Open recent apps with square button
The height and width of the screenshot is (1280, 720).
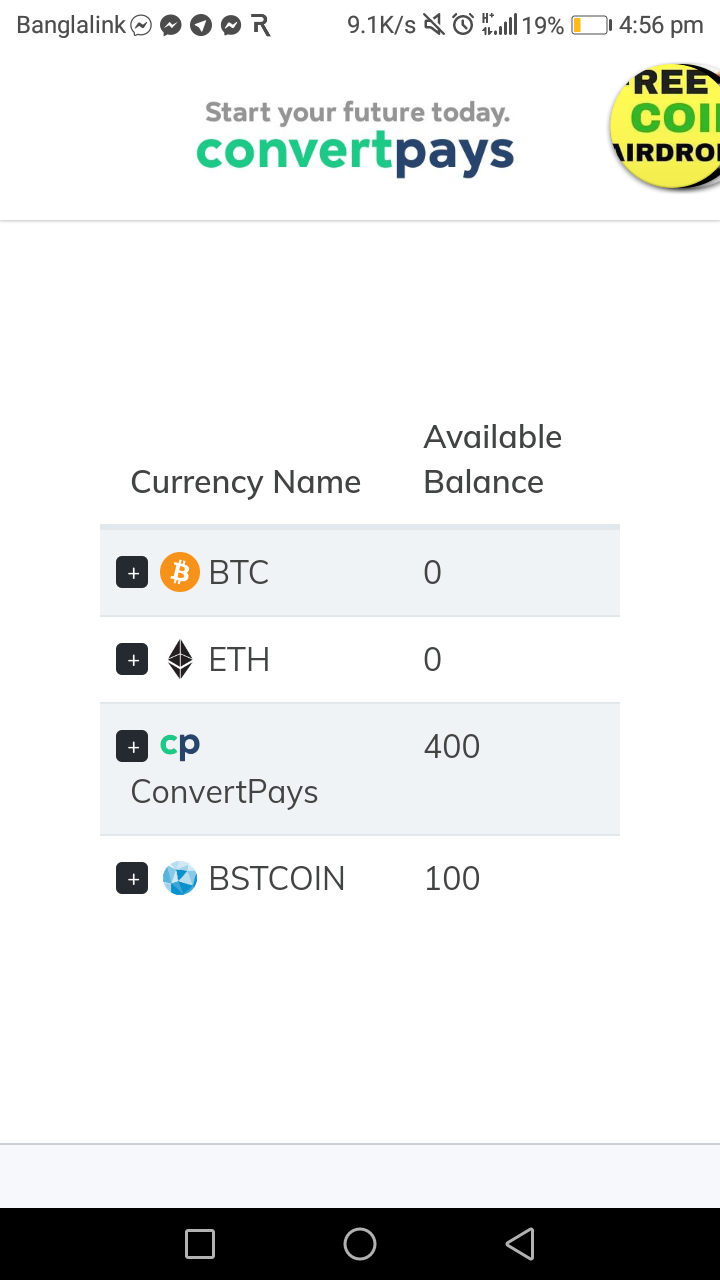pos(200,1244)
